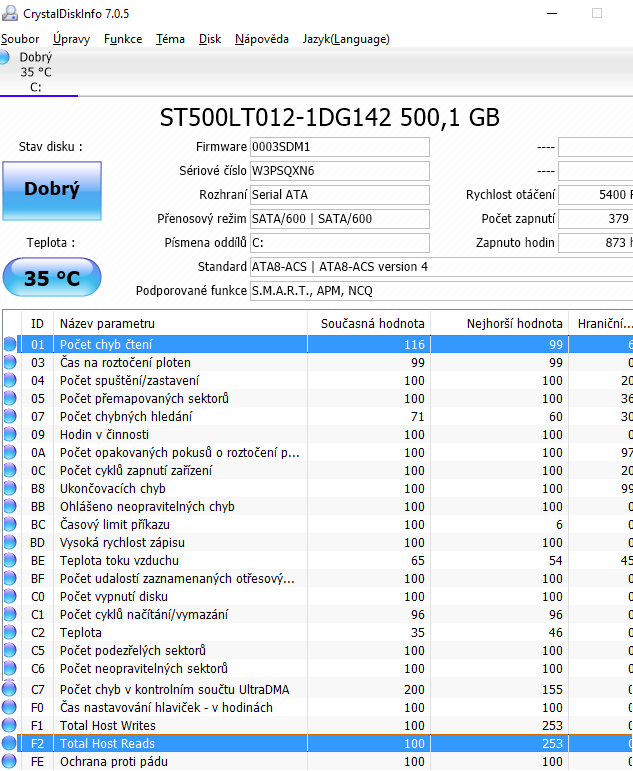Click the Zapnuto hodin value 873
Screen dimensions: 633x771
pos(596,243)
